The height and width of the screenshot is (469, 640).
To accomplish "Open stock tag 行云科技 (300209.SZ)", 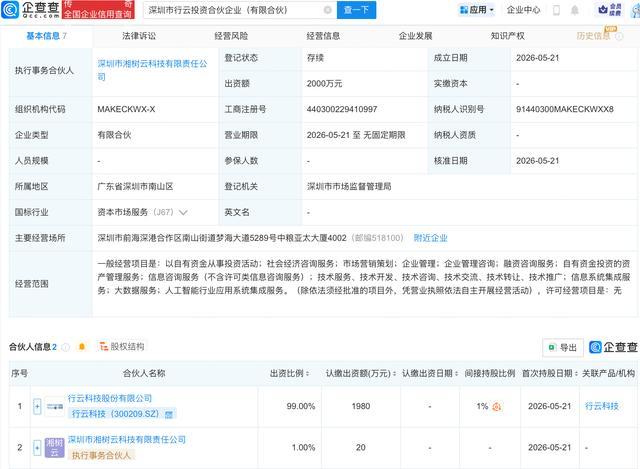I will 122,414.
